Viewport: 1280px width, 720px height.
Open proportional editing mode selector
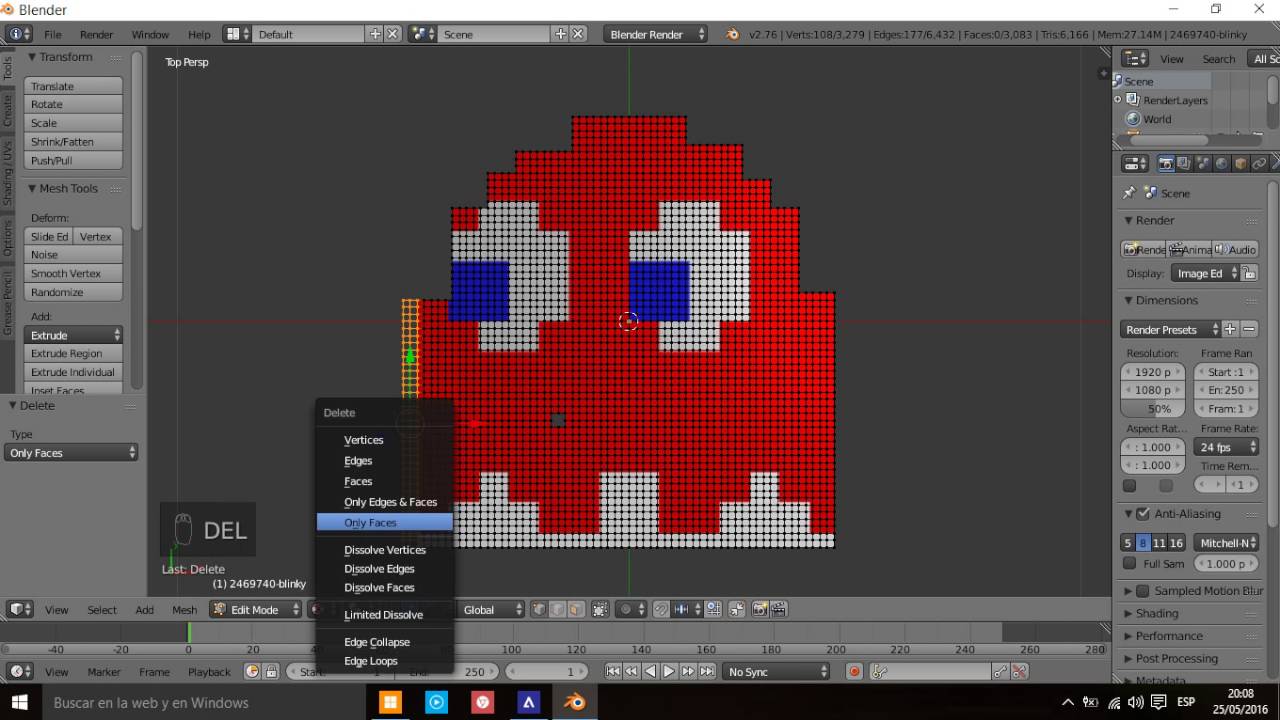631,609
